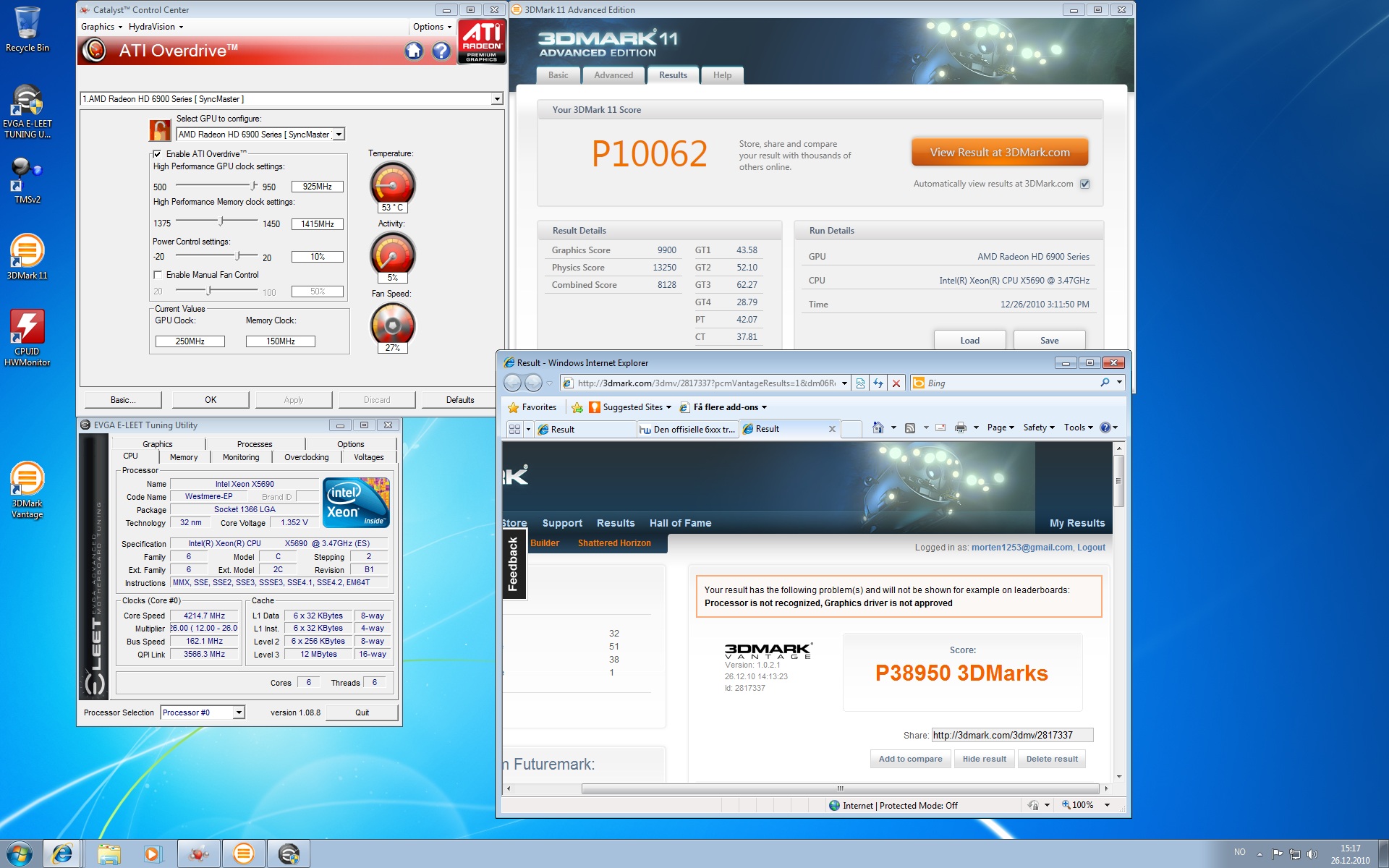Viewport: 1389px width, 868px height.
Task: Click Internet Explorer refresh icon in address bar
Action: tap(878, 383)
